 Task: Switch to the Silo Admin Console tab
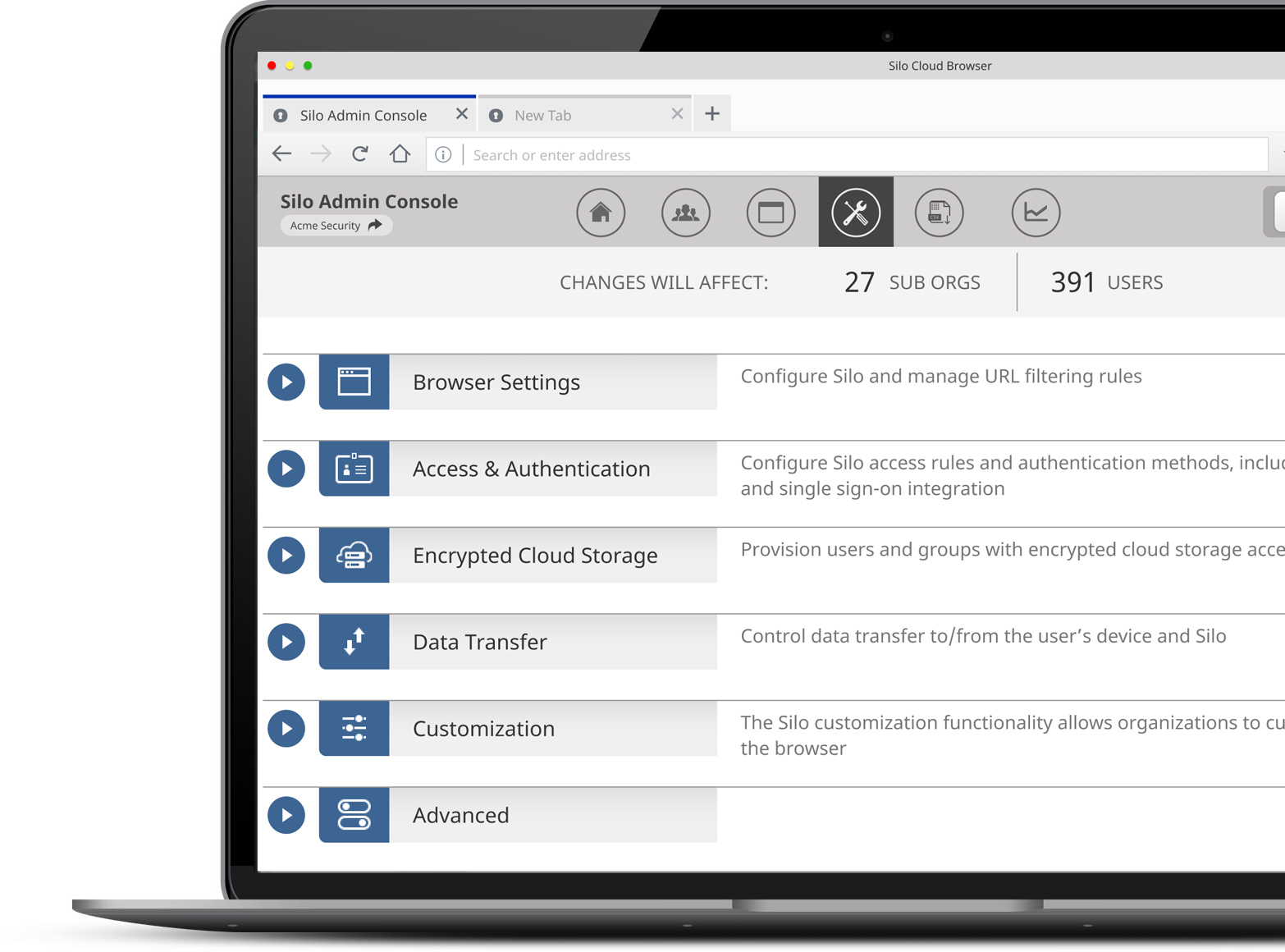click(x=369, y=114)
